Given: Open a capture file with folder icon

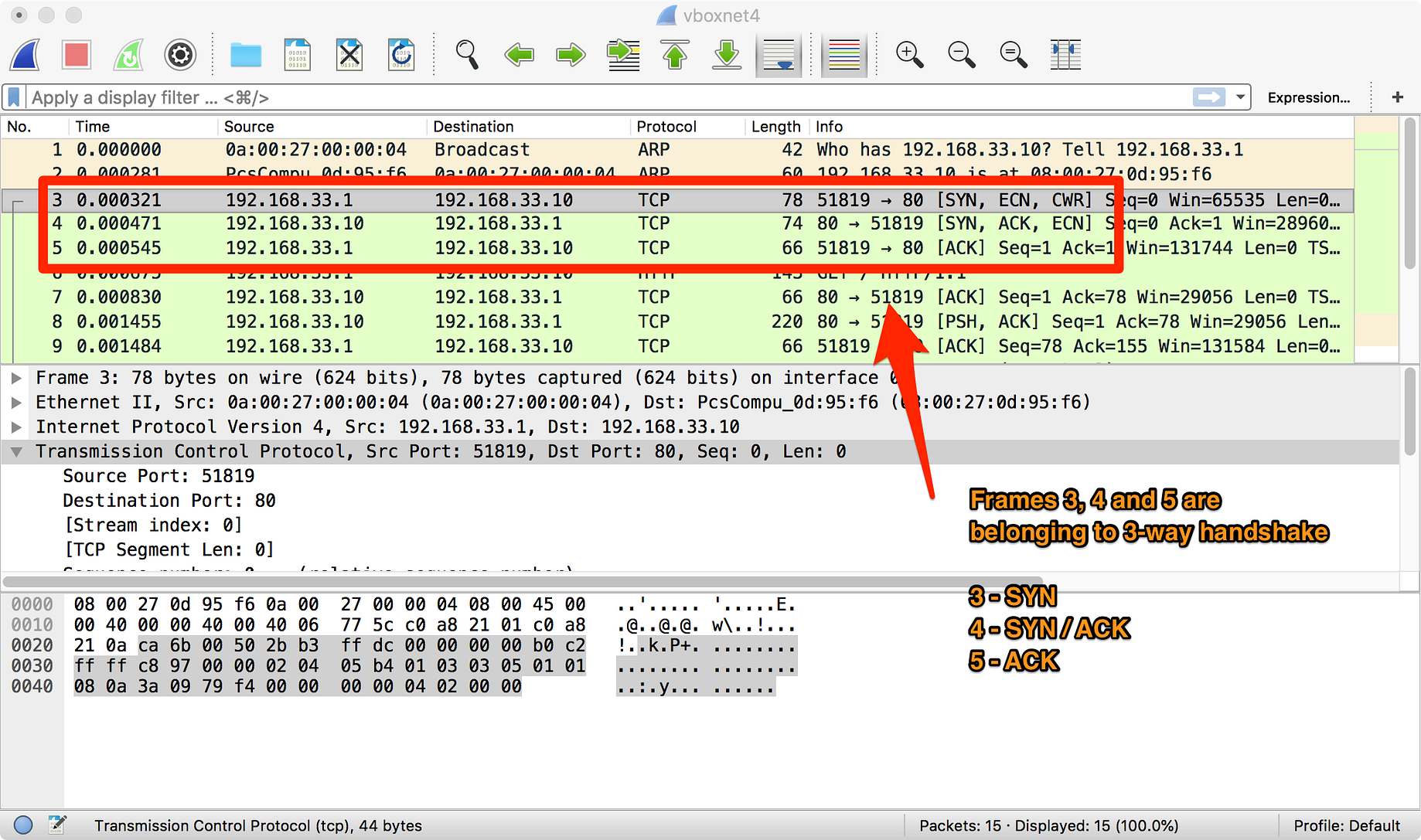Looking at the screenshot, I should tap(246, 55).
